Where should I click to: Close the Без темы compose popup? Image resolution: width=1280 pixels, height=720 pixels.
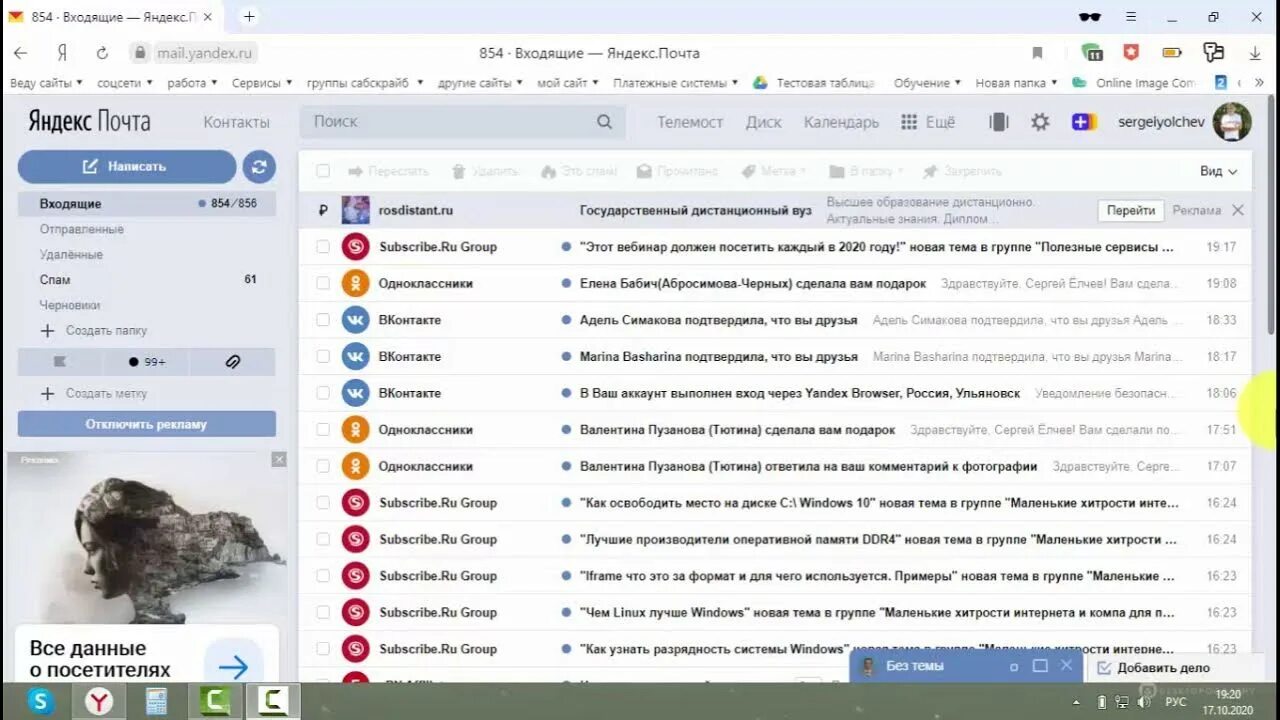pos(1066,665)
